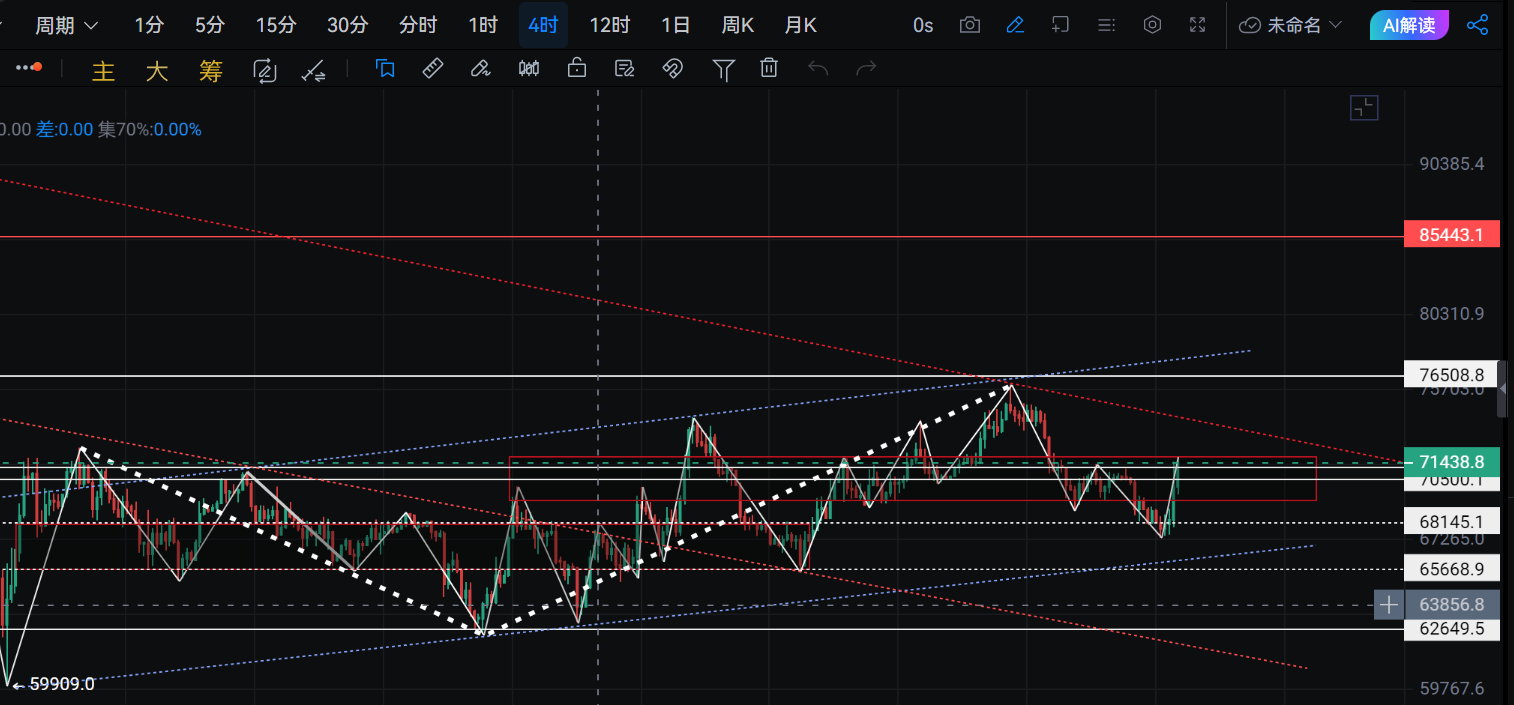The image size is (1514, 705).
Task: Toggle the drawing lock padlock icon
Action: [576, 68]
